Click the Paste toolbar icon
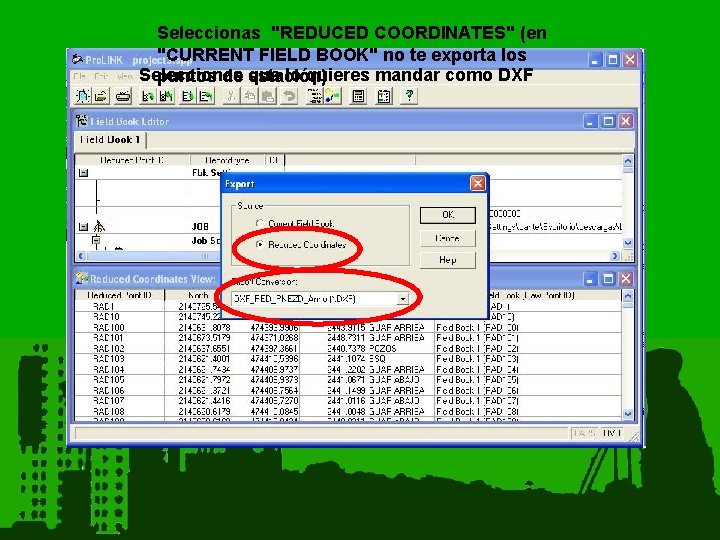720x540 pixels. [269, 96]
